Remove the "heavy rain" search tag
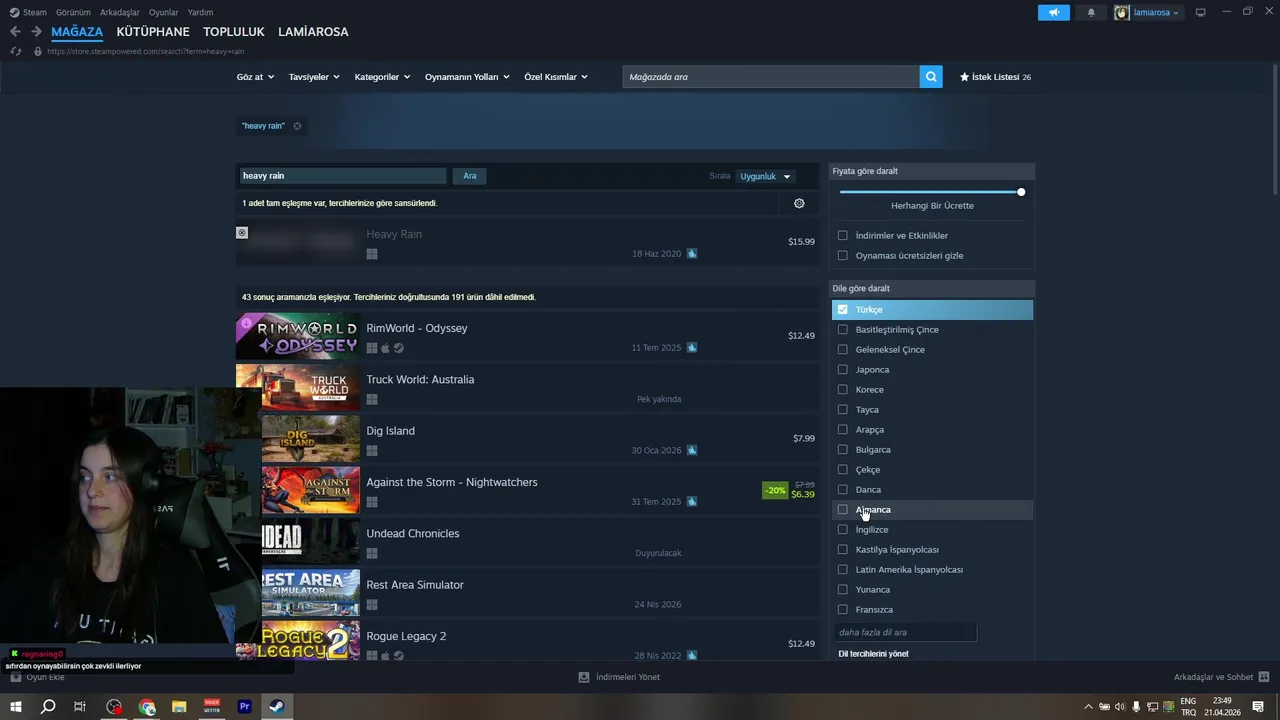This screenshot has width=1280, height=720. click(x=297, y=126)
